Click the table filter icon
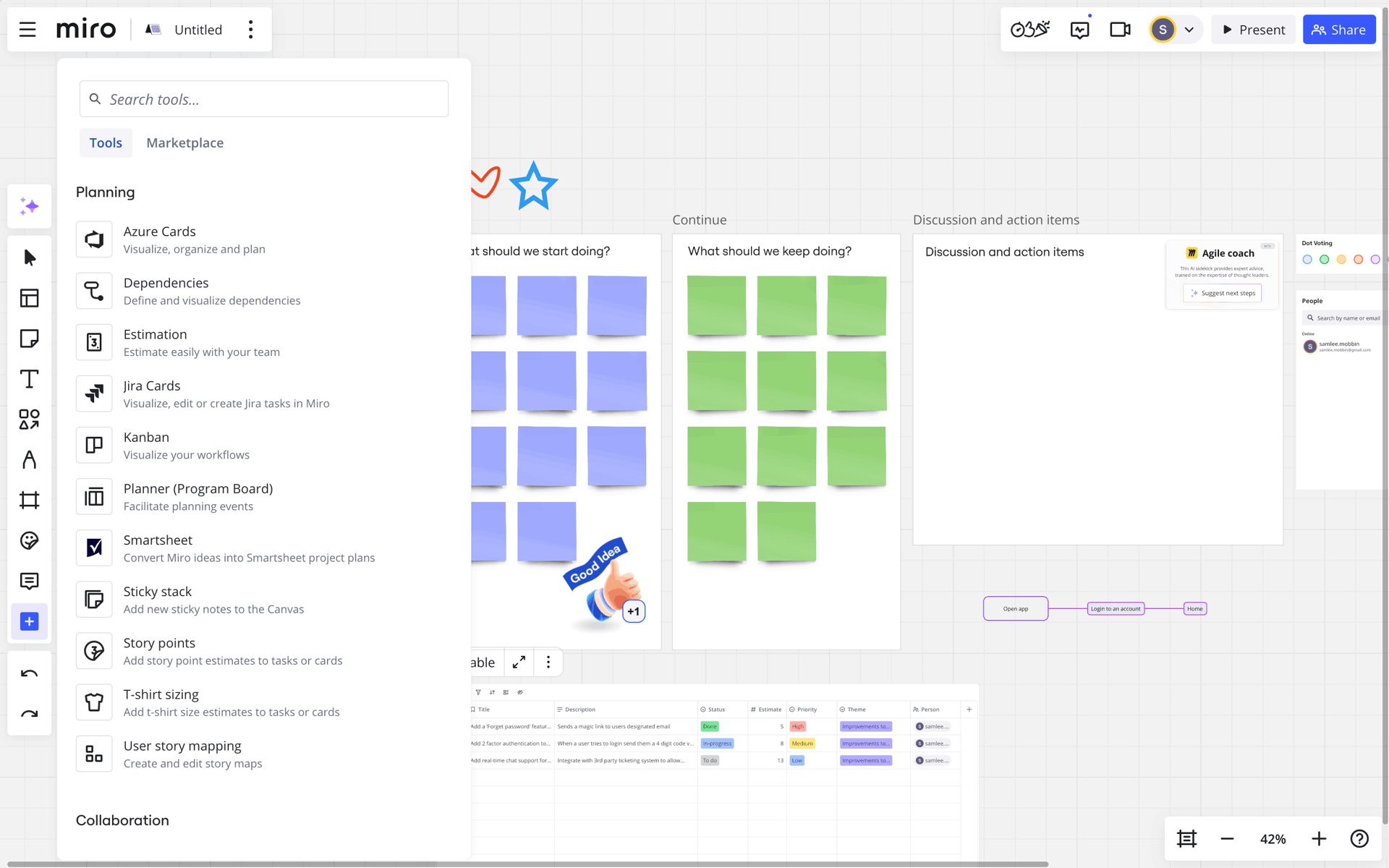The height and width of the screenshot is (868, 1389). point(478,692)
